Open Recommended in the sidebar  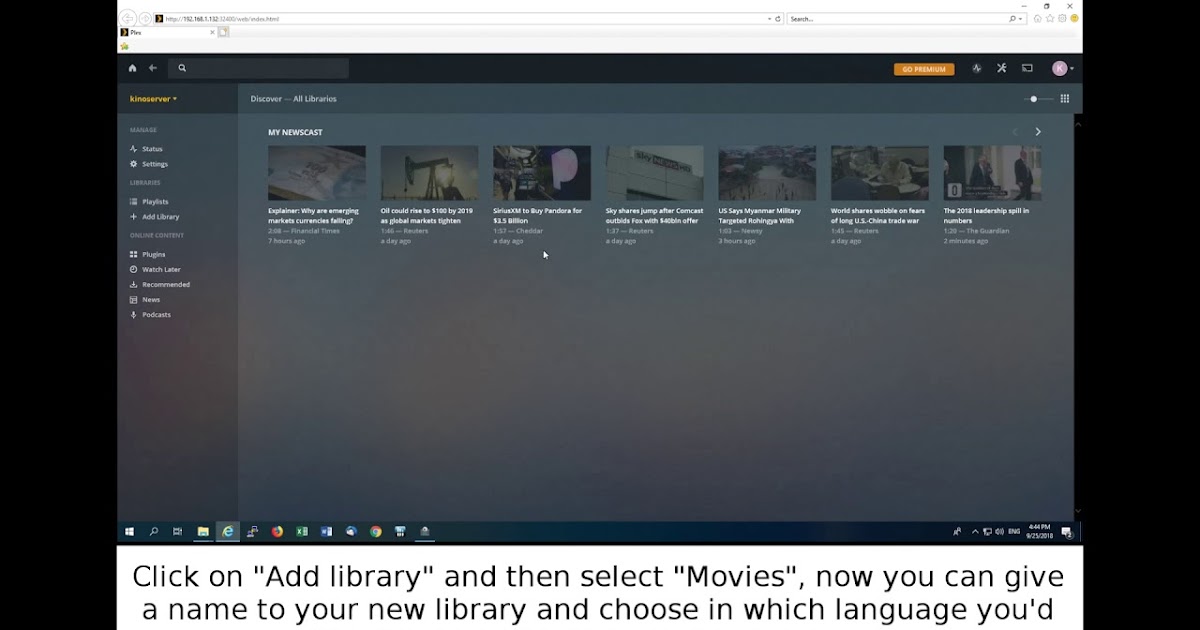pos(166,285)
